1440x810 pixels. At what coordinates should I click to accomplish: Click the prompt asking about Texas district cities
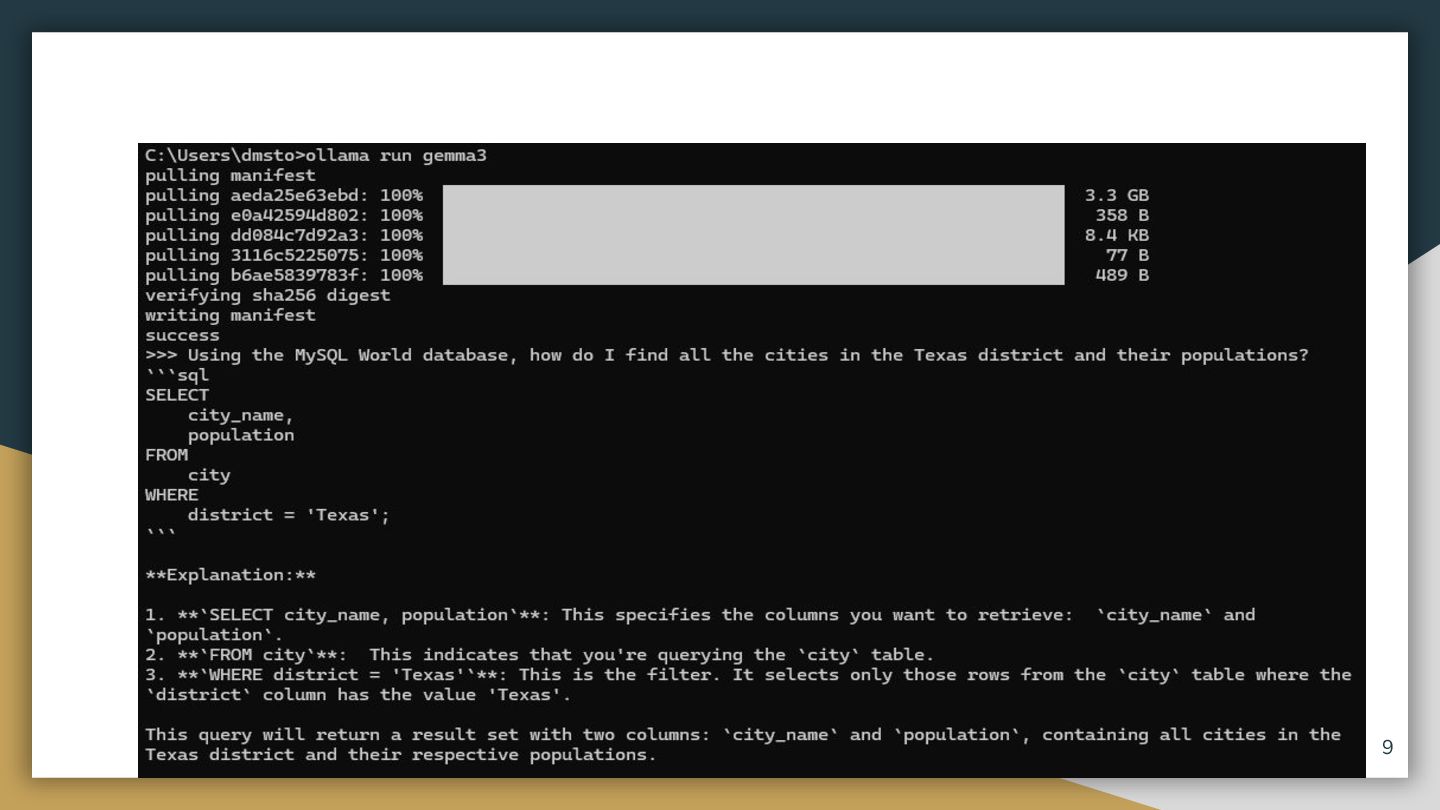tap(727, 356)
